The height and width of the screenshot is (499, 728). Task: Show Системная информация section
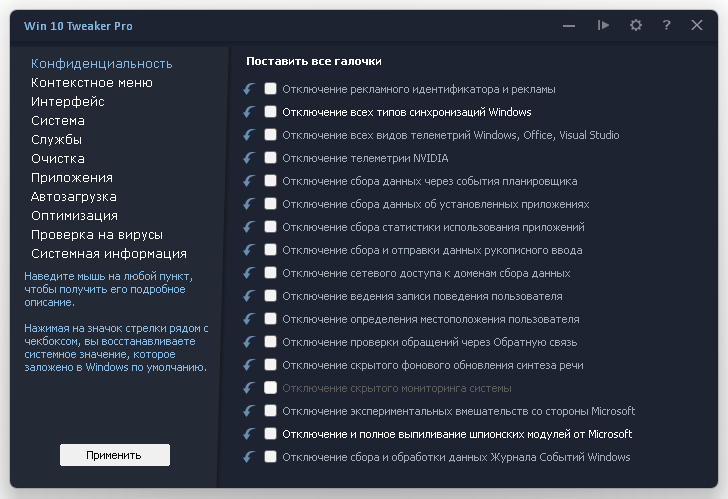coord(109,254)
